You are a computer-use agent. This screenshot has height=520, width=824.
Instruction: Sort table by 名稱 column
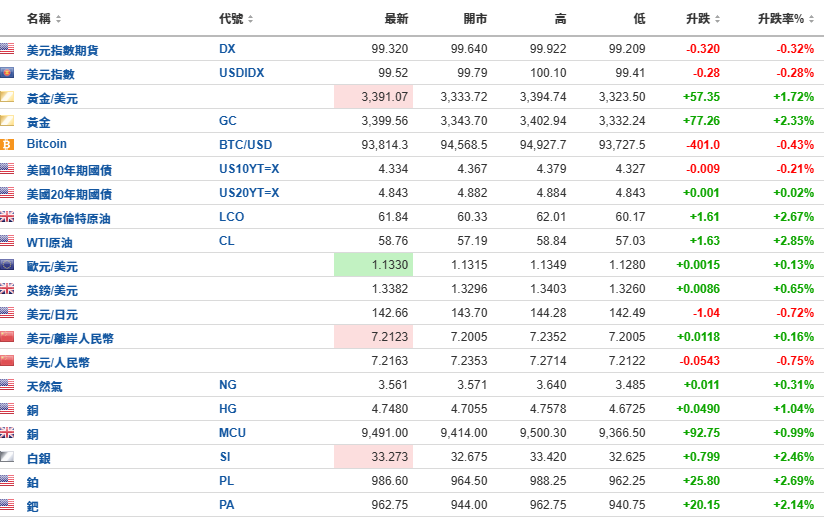pyautogui.click(x=44, y=19)
